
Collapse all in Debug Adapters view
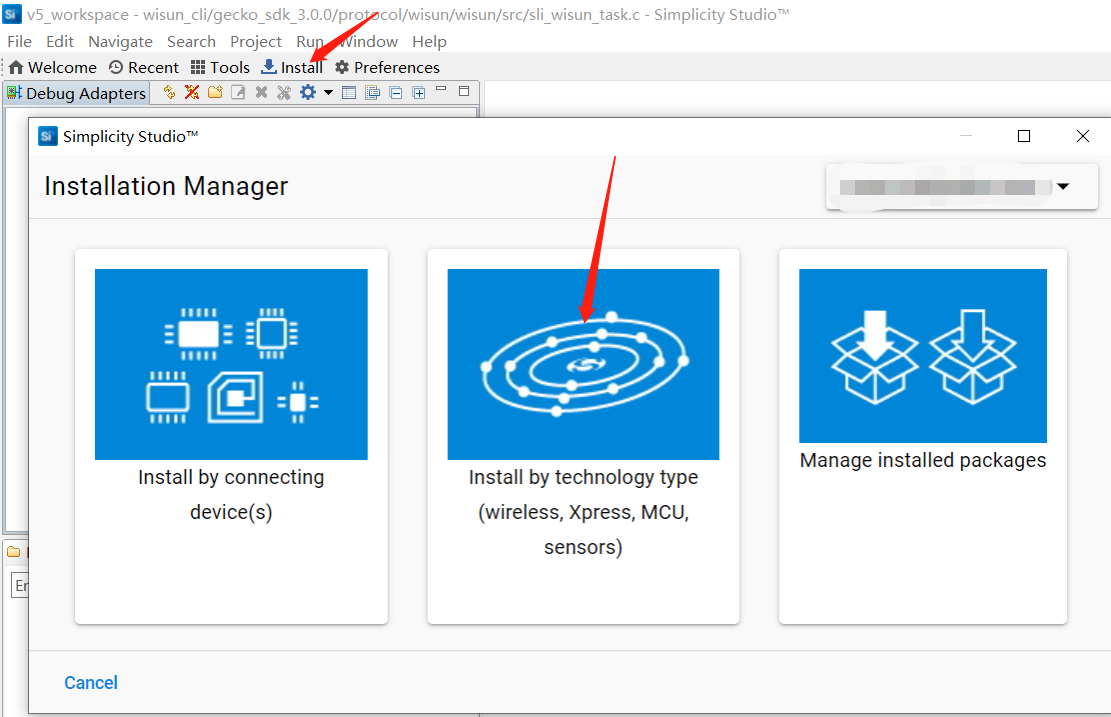pos(396,92)
